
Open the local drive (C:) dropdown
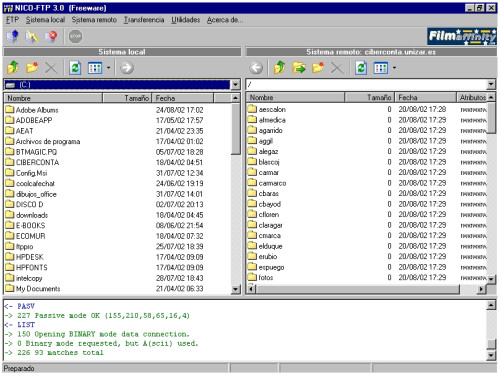click(x=235, y=85)
